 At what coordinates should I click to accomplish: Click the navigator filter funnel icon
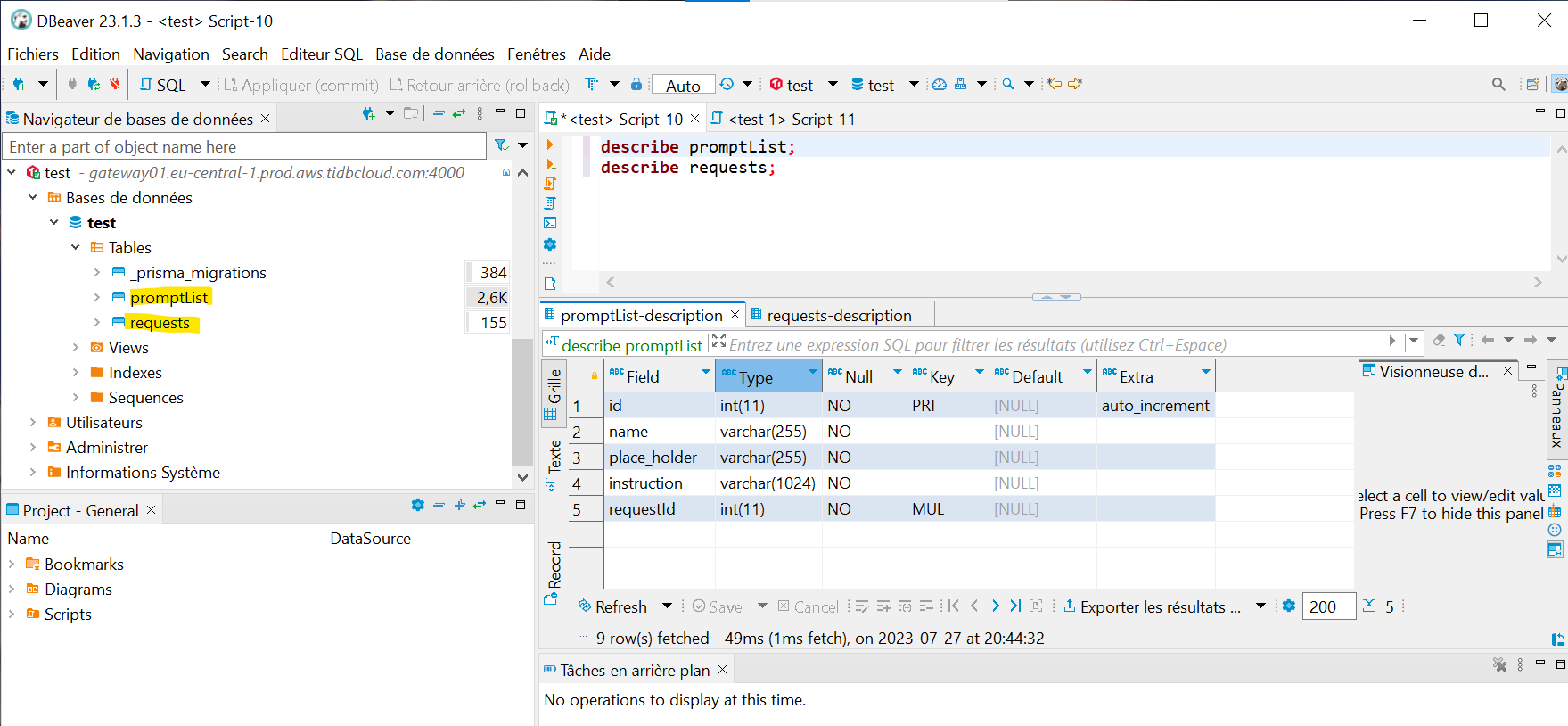[502, 145]
